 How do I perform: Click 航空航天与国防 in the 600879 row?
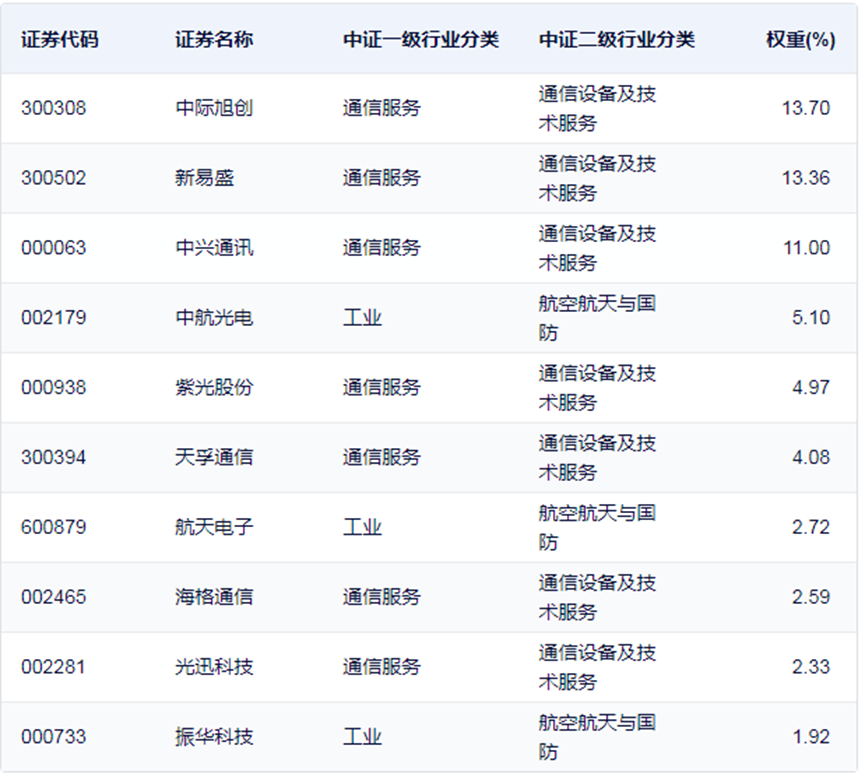pos(597,527)
